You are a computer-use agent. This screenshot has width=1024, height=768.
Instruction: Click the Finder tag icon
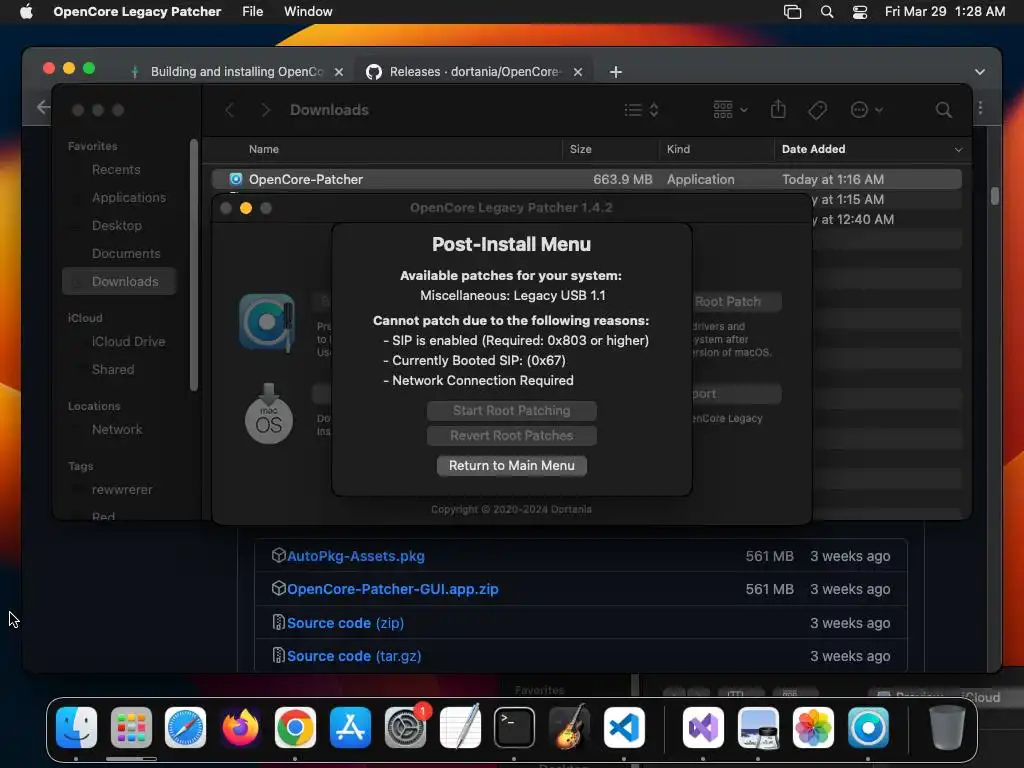[x=817, y=110]
